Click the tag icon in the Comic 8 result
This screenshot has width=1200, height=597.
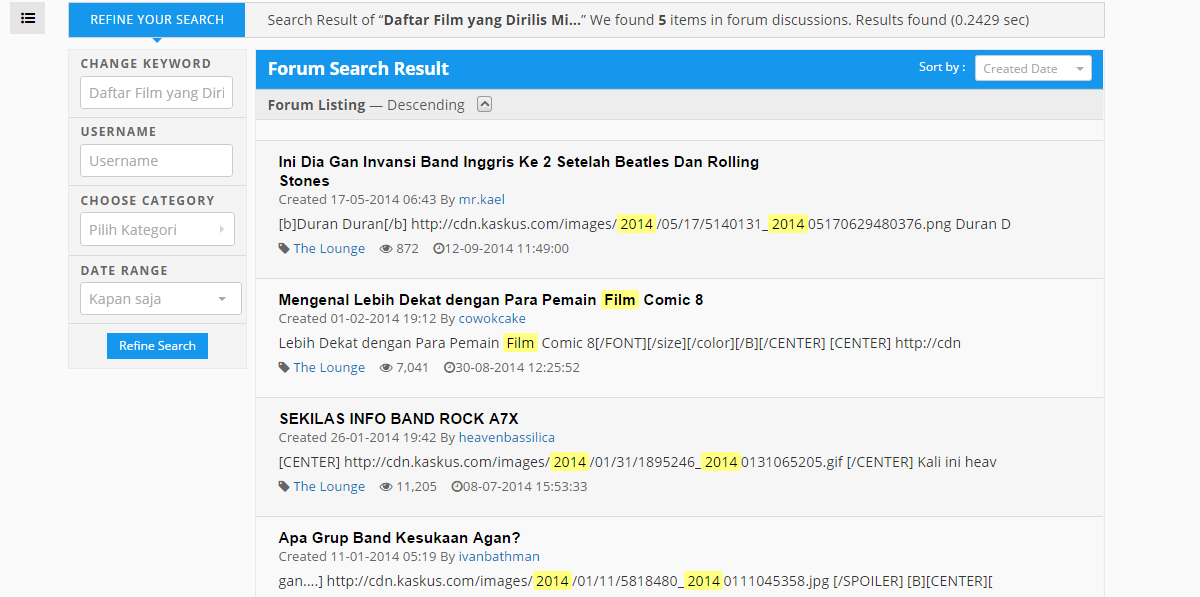(284, 368)
